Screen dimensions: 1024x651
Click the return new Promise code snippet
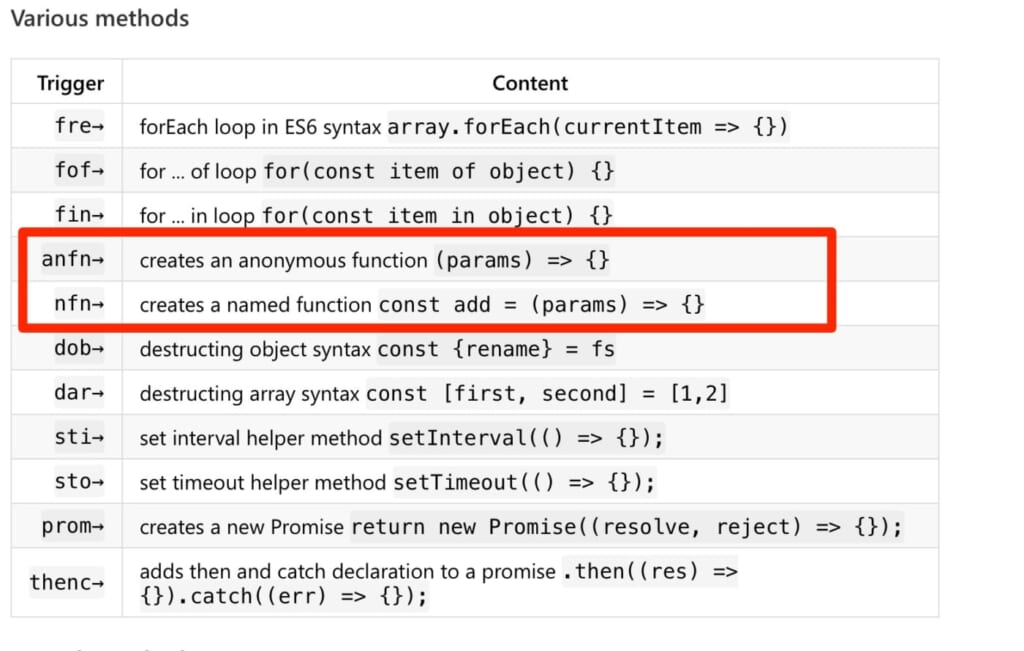coord(627,526)
